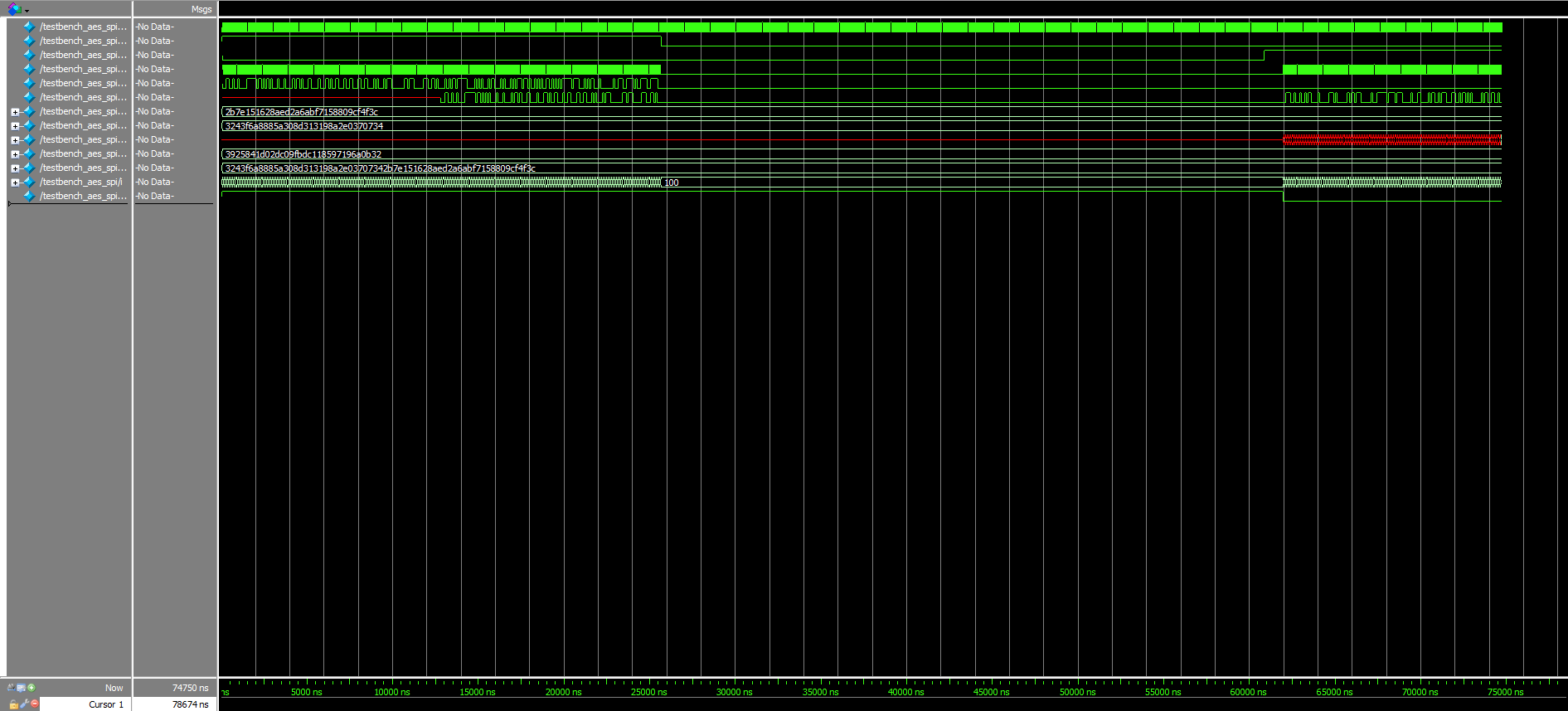Click the Msgs column header
1568x711 pixels.
click(x=201, y=9)
